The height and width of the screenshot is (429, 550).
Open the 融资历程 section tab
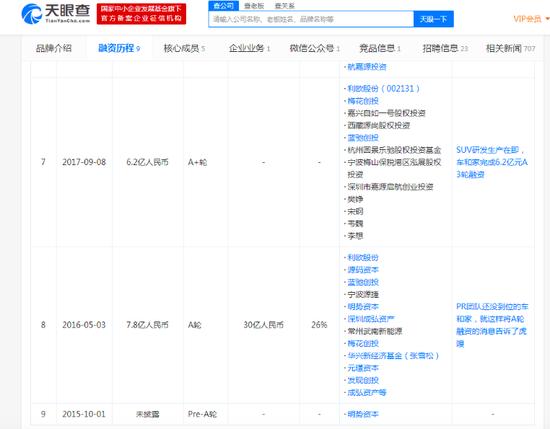point(119,48)
